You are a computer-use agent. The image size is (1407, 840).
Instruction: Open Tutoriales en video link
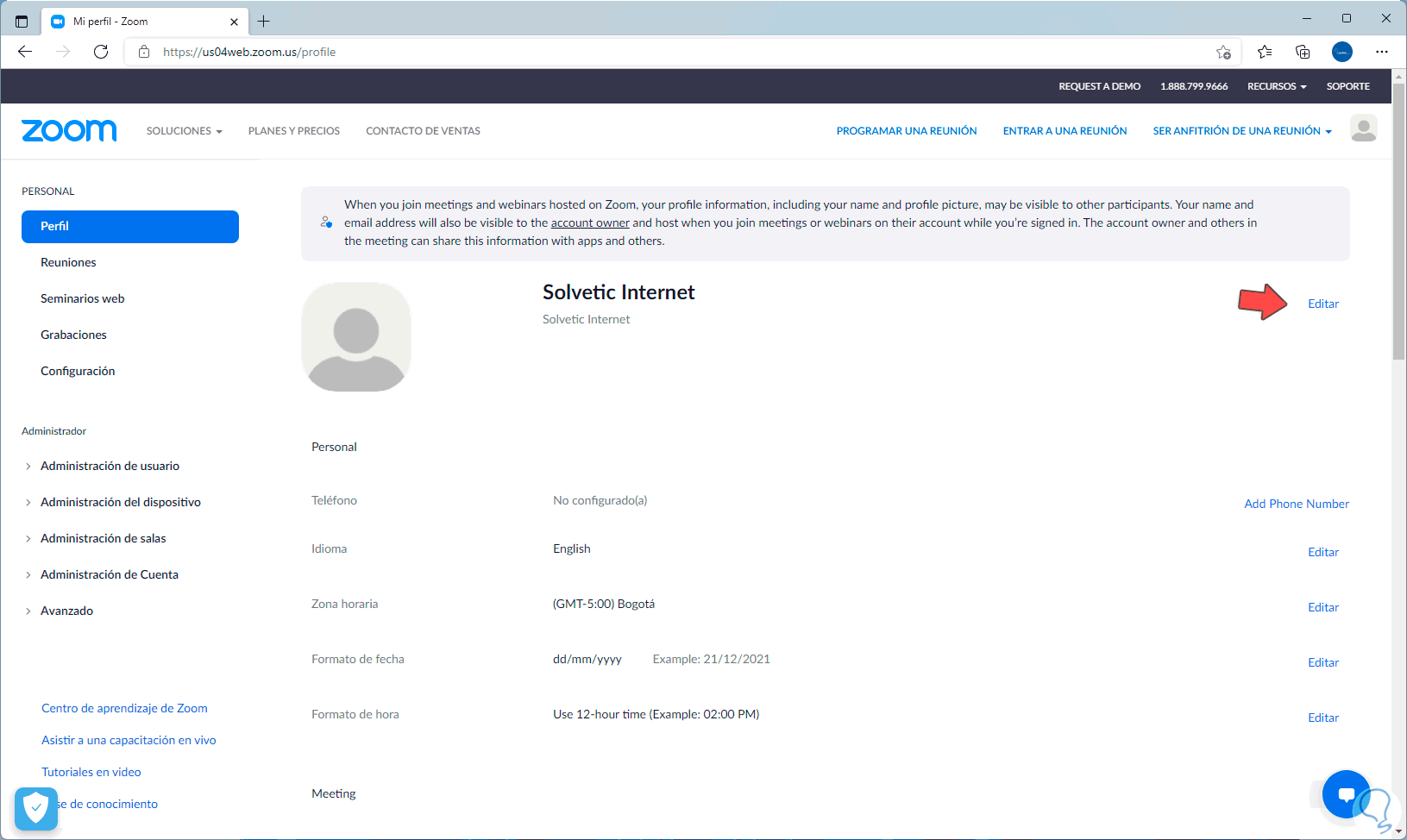click(x=91, y=772)
